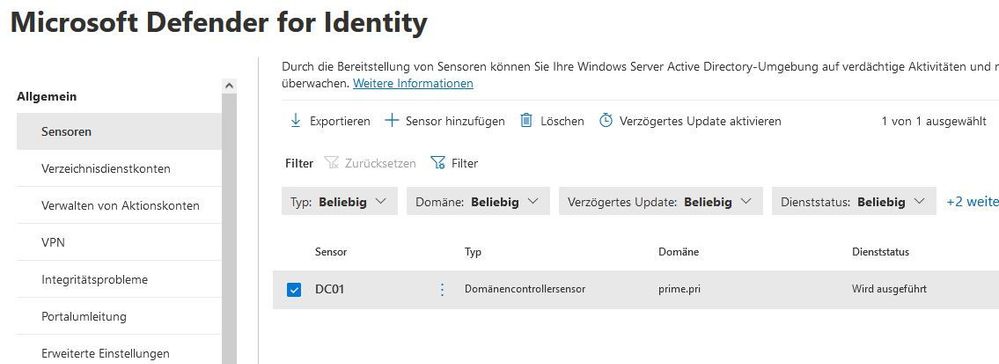Uncheck the DC01 sensor checkbox
999x364 pixels.
[x=294, y=290]
